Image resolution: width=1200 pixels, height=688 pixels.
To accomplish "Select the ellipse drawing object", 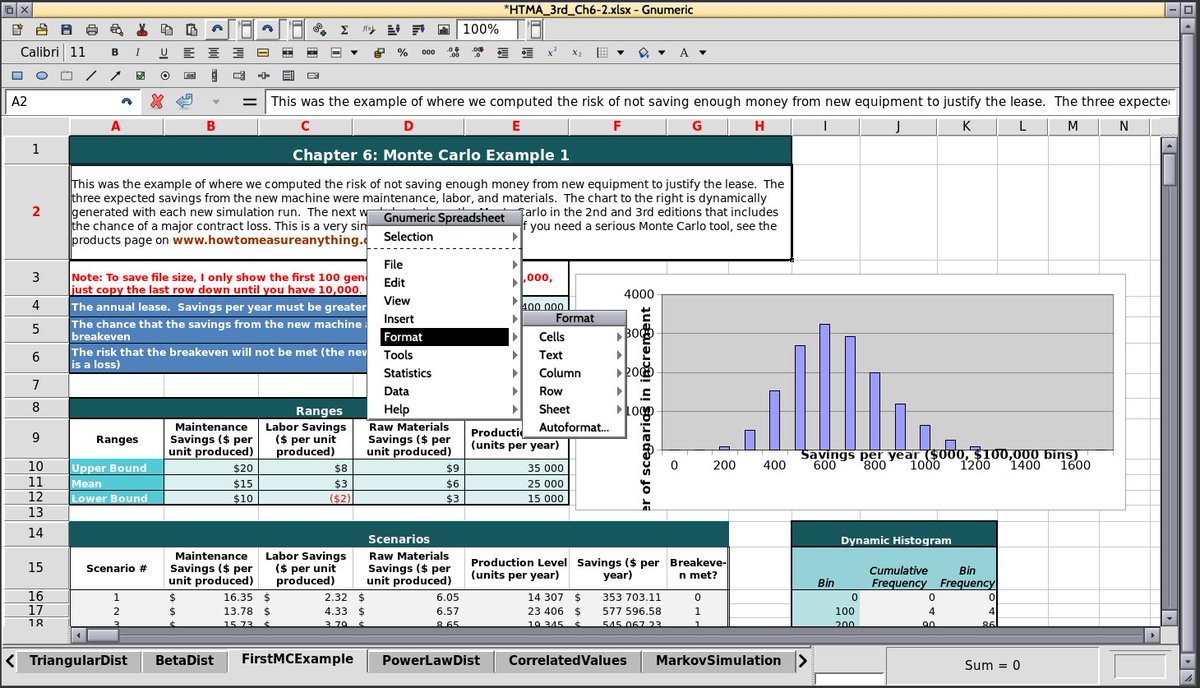I will pyautogui.click(x=42, y=75).
